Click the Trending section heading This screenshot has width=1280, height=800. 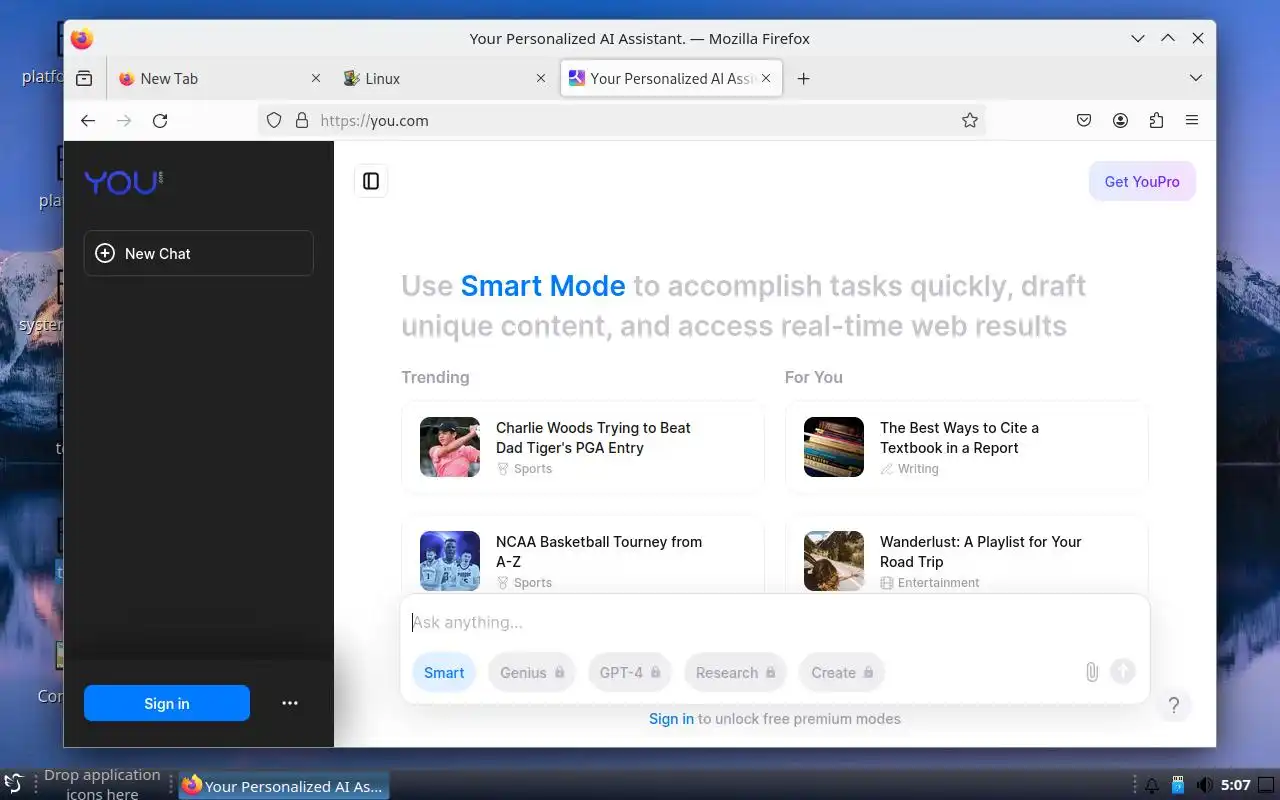pos(435,377)
